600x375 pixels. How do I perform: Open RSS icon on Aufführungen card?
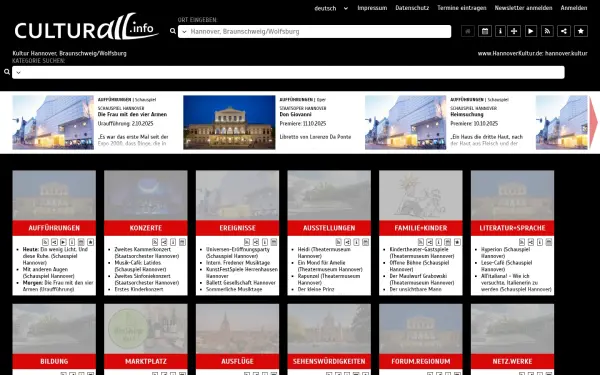click(46, 242)
